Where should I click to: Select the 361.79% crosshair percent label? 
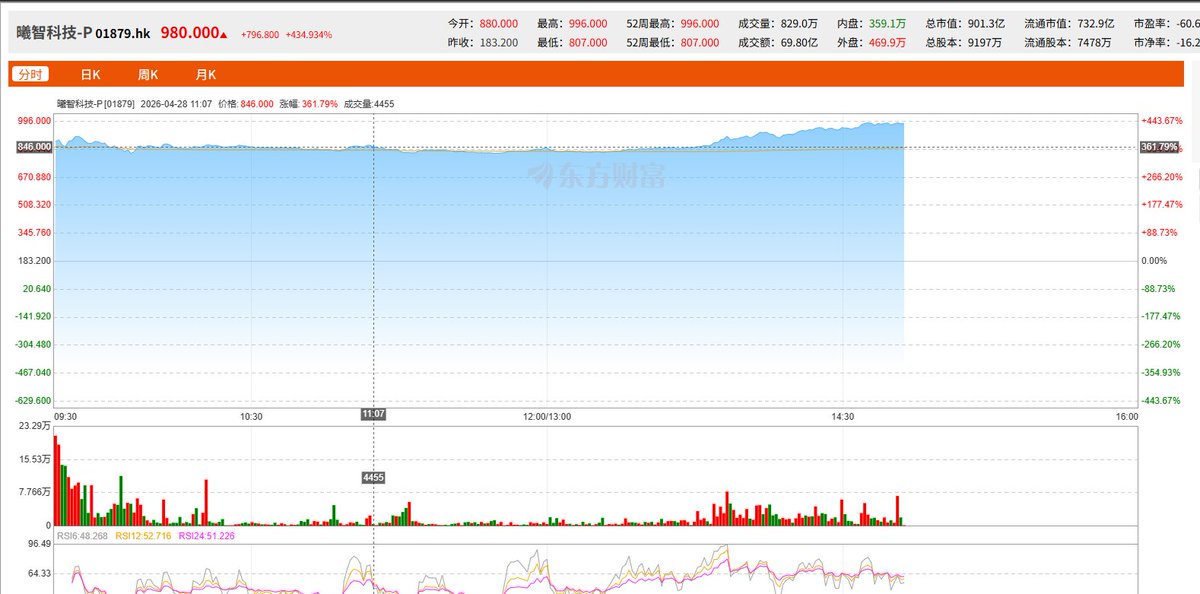[1159, 147]
